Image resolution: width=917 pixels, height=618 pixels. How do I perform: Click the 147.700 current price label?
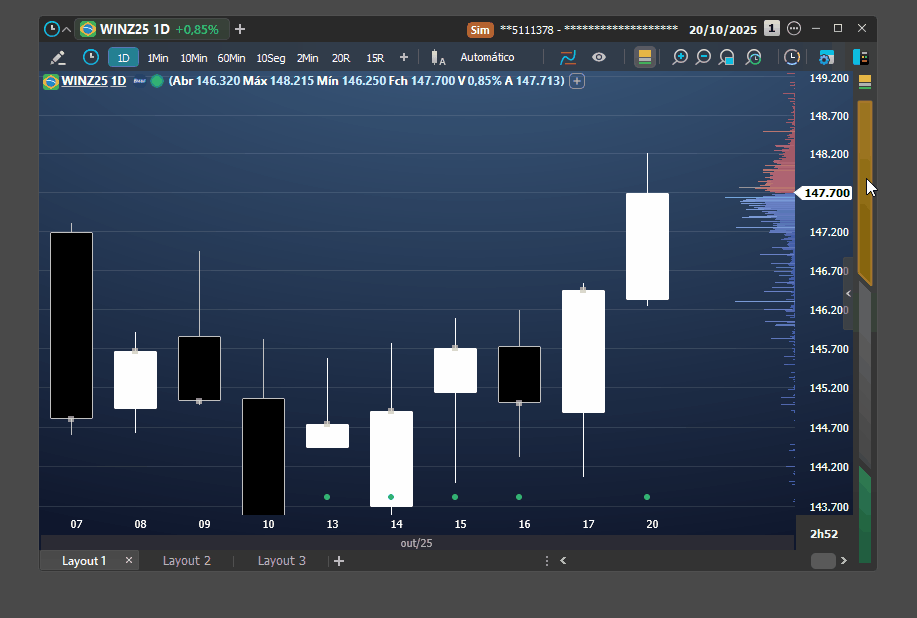[826, 193]
